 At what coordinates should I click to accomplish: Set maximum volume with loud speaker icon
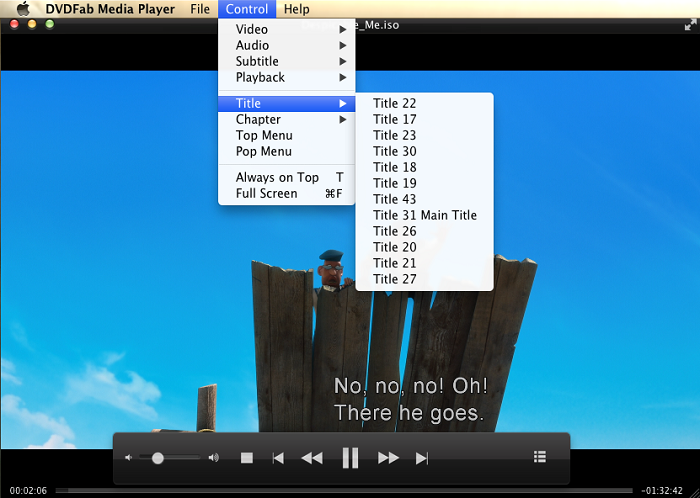click(214, 458)
